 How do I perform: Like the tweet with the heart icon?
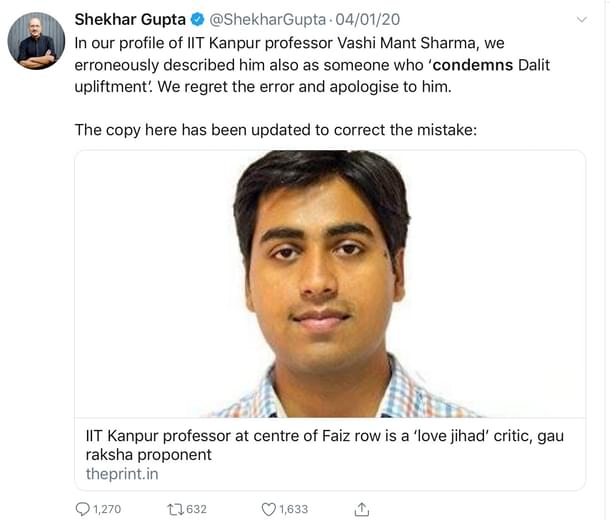(x=268, y=509)
